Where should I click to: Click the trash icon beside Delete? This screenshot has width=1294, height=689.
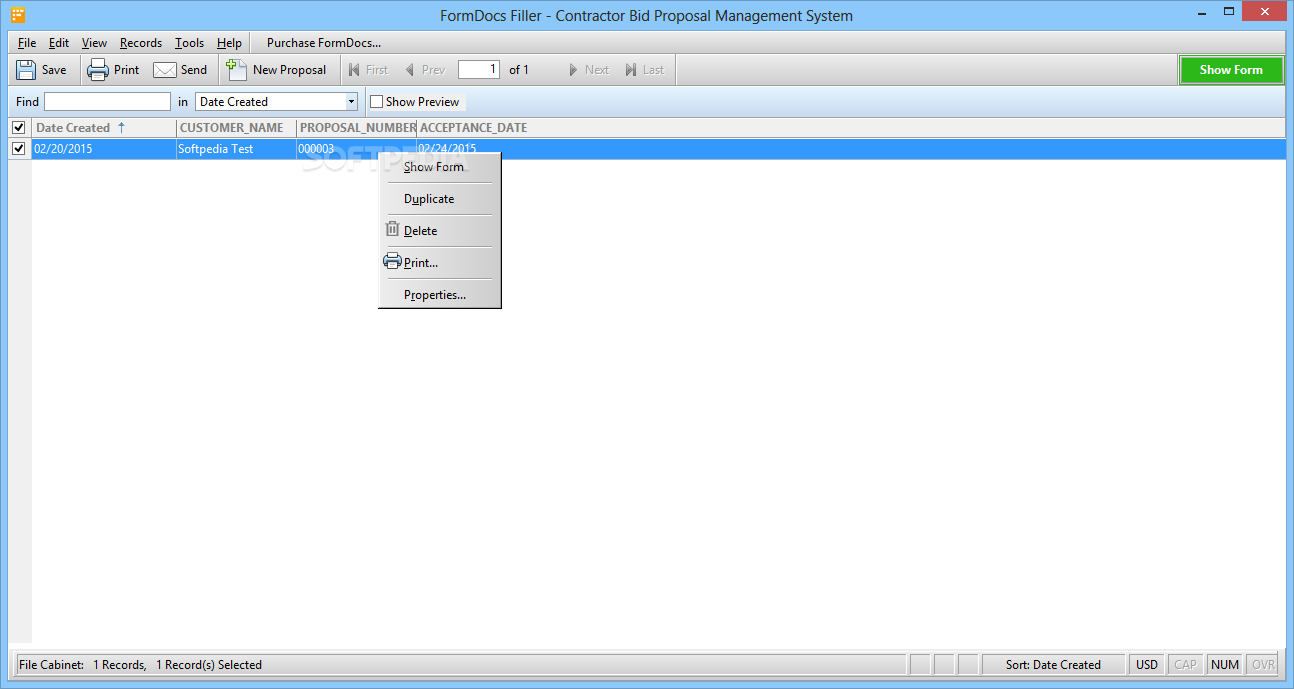point(393,230)
